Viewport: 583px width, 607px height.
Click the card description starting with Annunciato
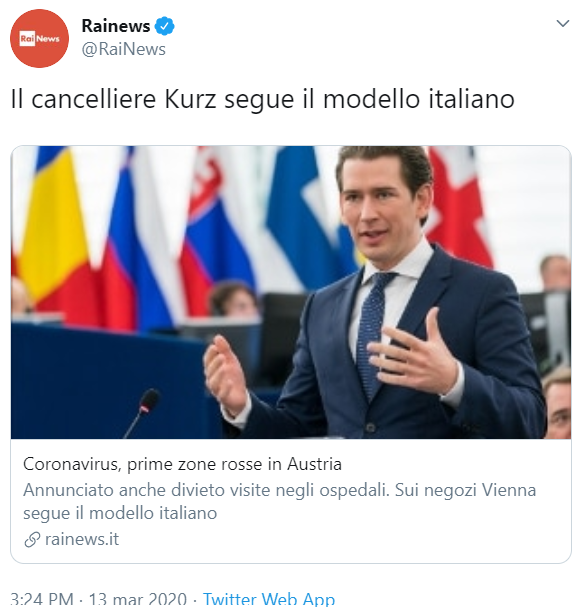point(279,501)
